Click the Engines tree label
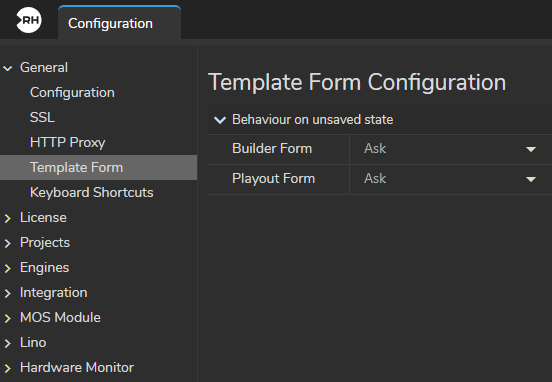 click(x=45, y=268)
